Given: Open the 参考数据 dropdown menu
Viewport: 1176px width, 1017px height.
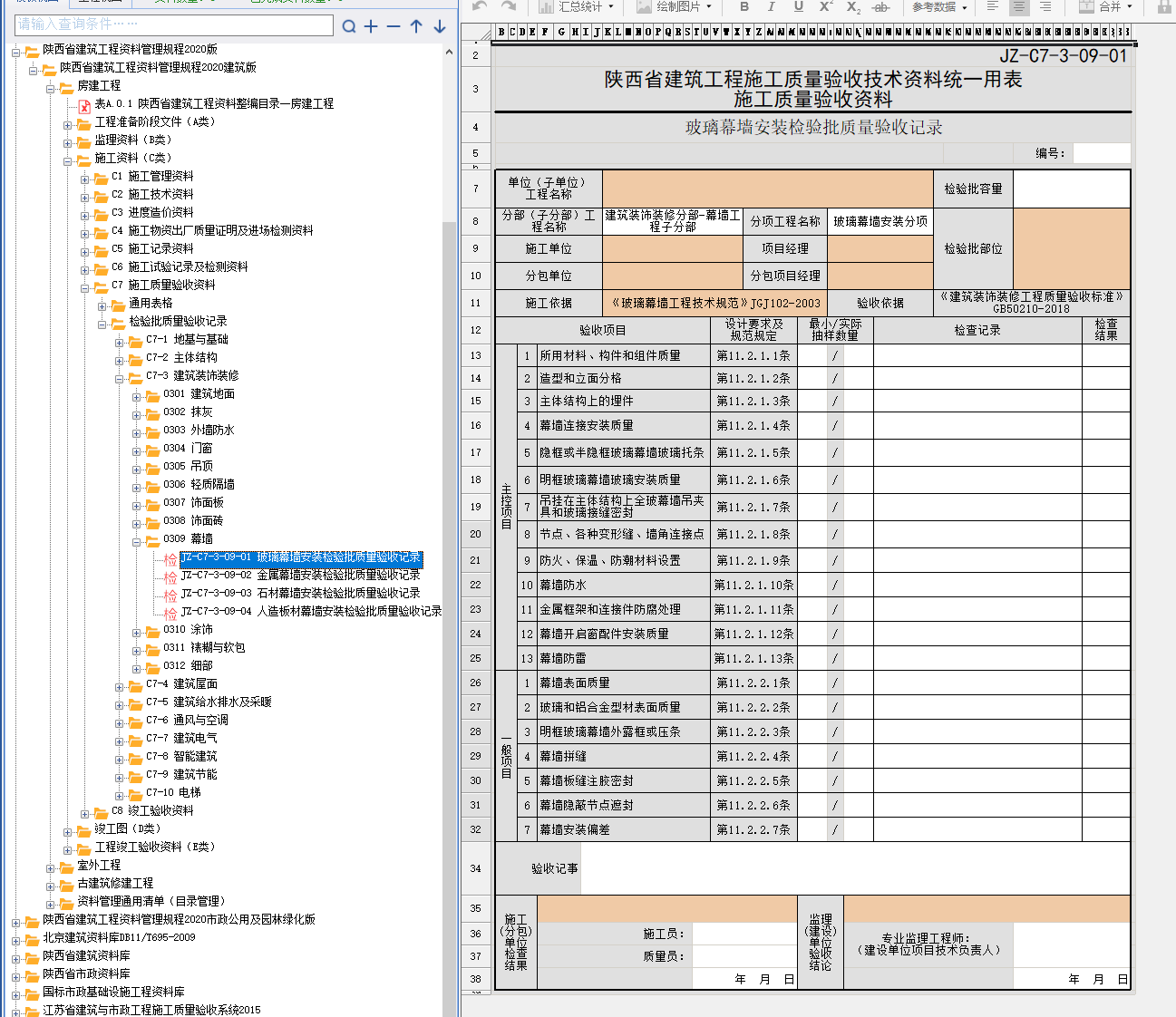Looking at the screenshot, I should pos(939,7).
